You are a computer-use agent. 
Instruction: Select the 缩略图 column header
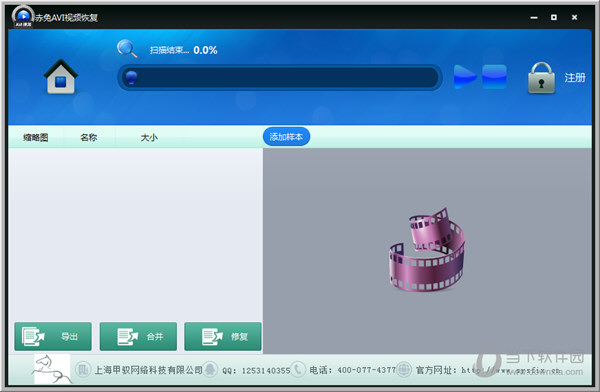(x=36, y=137)
